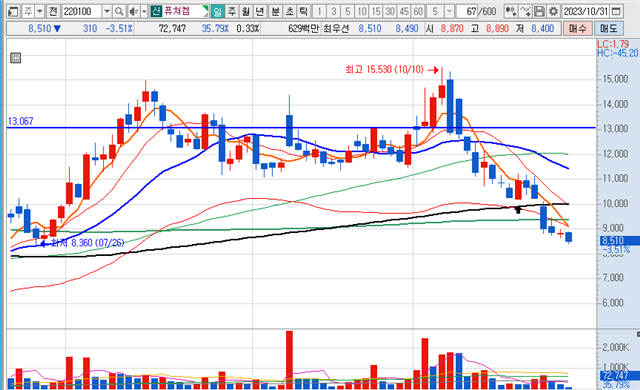The image size is (640, 390).
Task: Switch to the 월 monthly chart period
Action: point(245,11)
